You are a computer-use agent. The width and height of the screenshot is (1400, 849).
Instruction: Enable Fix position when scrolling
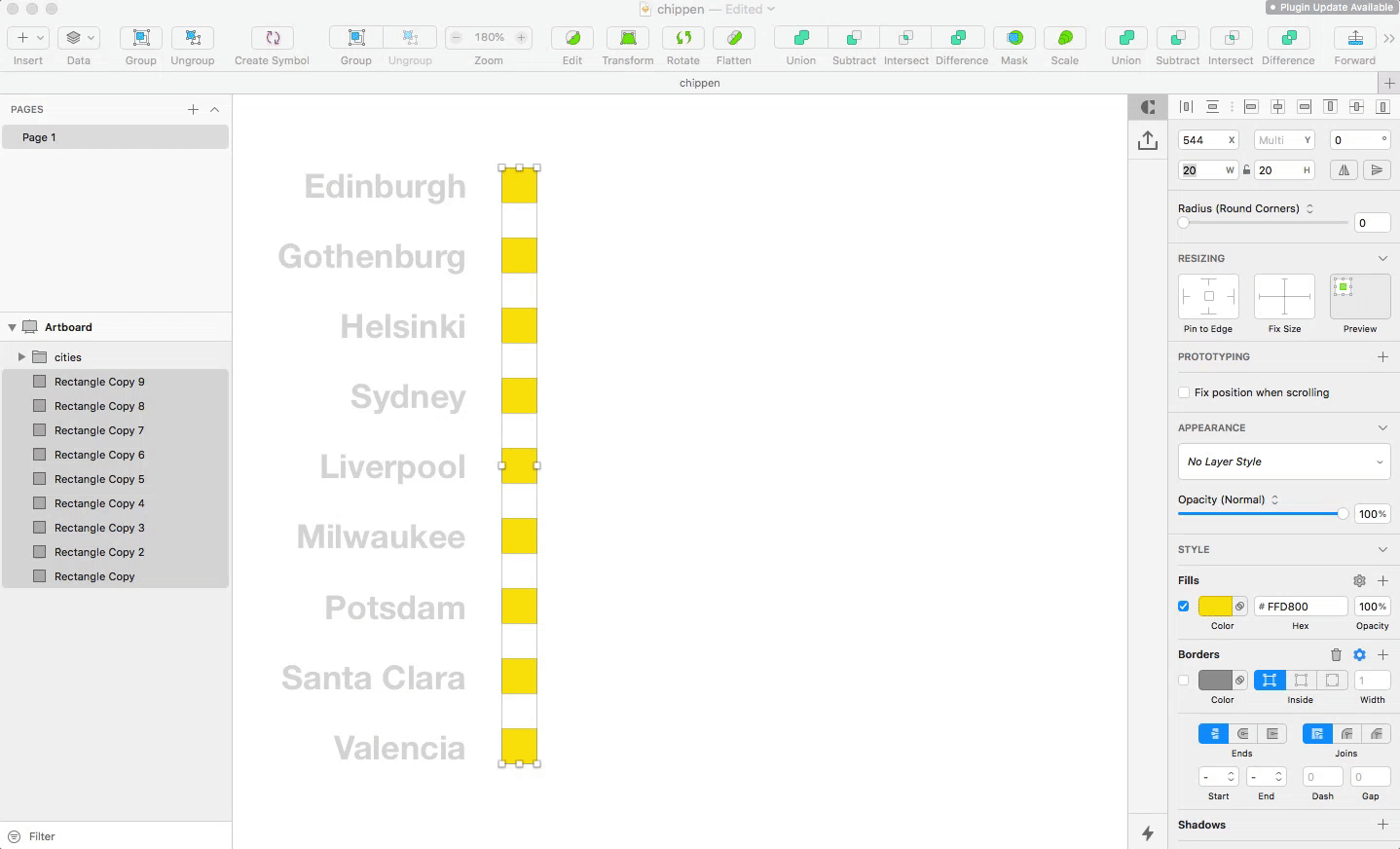(1184, 392)
